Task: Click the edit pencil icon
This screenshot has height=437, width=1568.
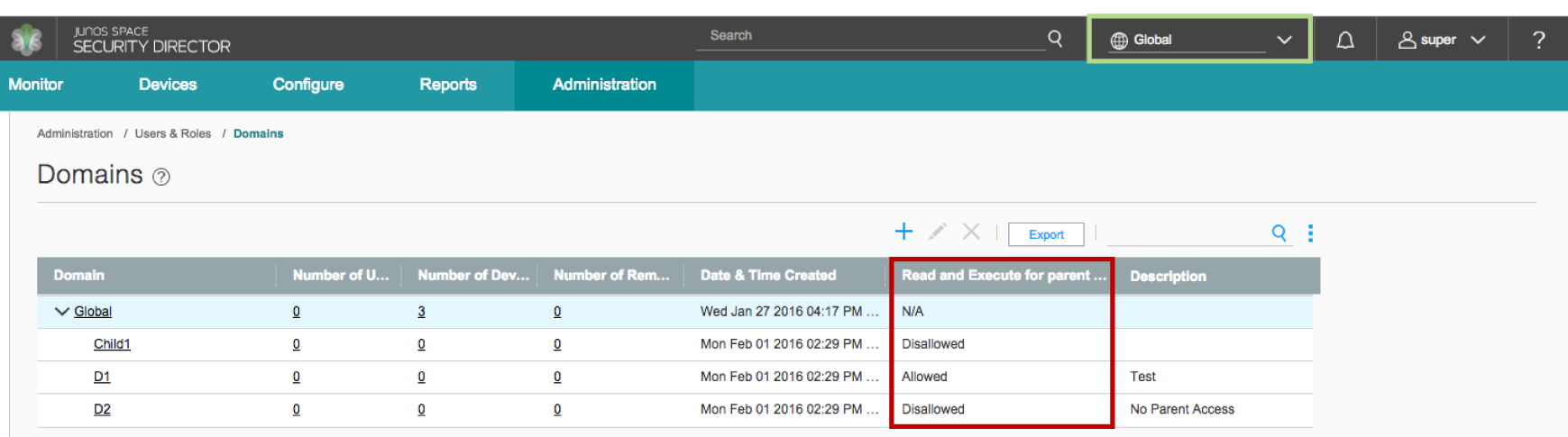Action: (938, 232)
